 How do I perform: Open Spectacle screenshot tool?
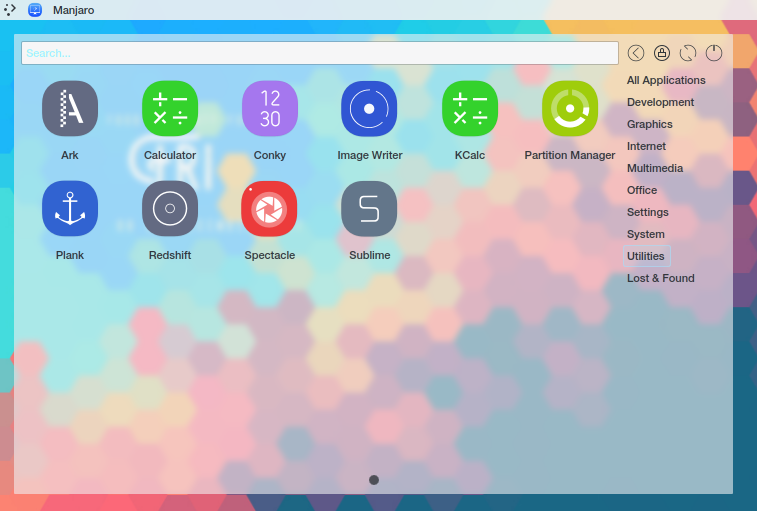[x=269, y=209]
